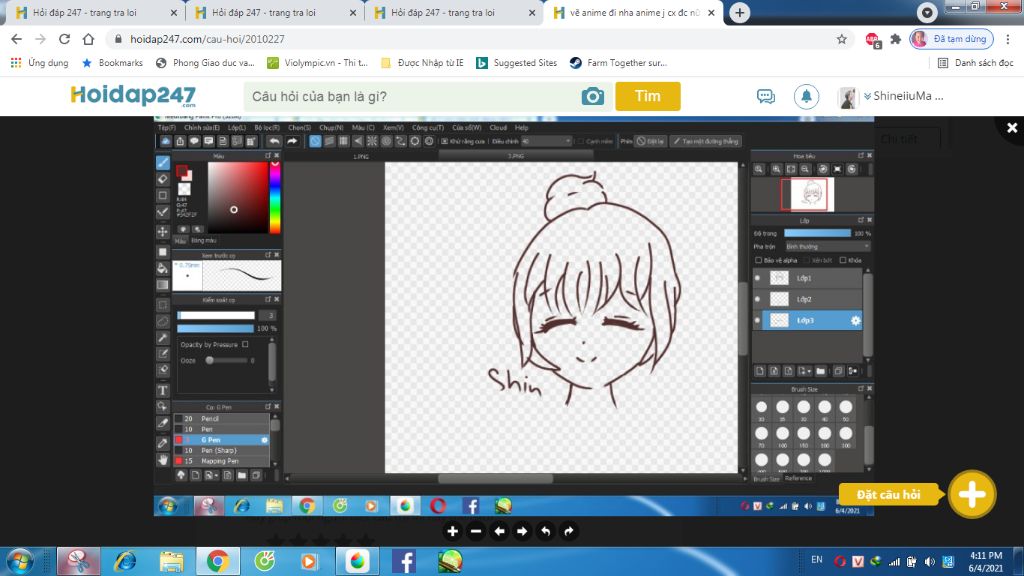The height and width of the screenshot is (576, 1024).
Task: Hide layer Lớp2 using its visibility dot
Action: (758, 299)
